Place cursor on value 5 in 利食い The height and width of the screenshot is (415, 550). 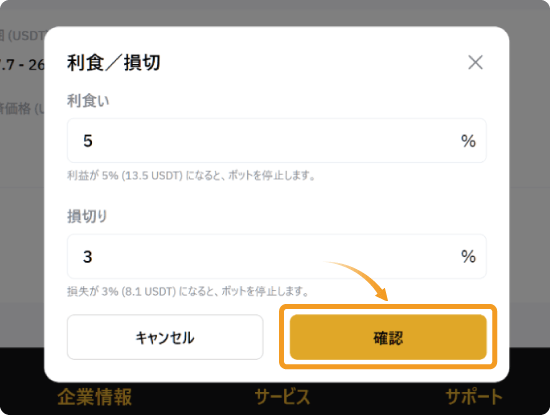tap(88, 141)
